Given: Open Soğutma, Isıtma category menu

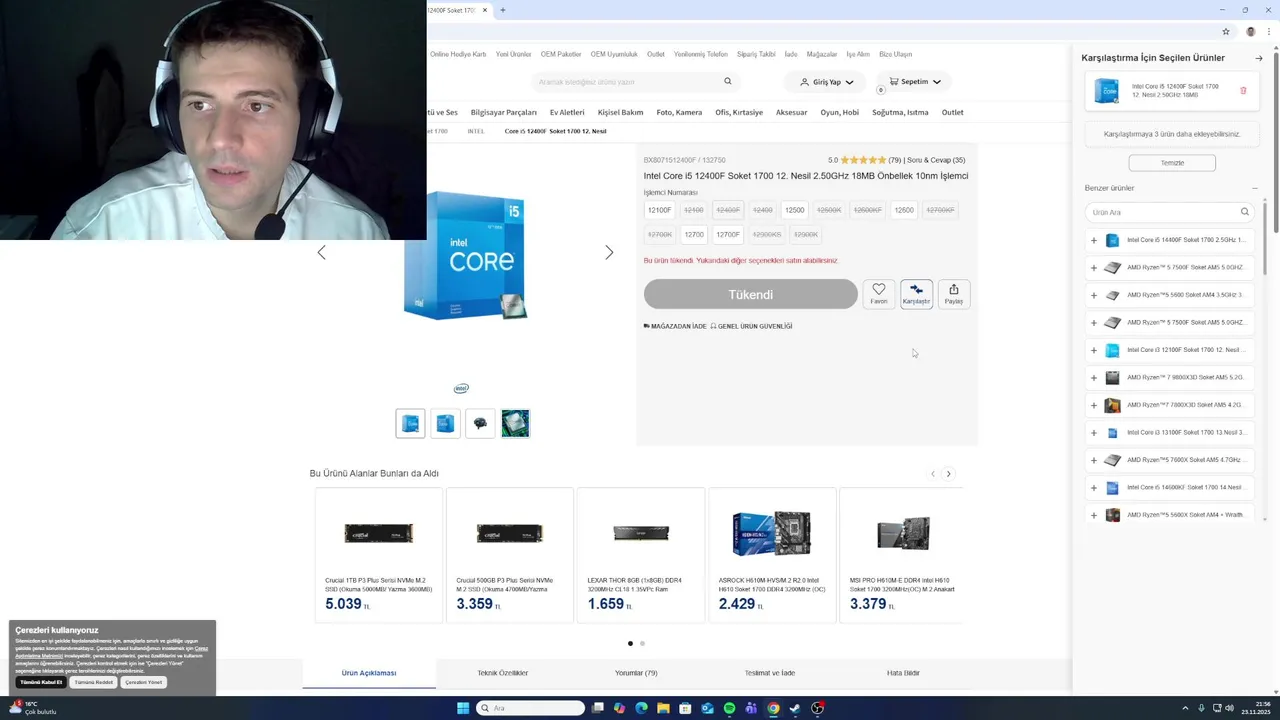Looking at the screenshot, I should [900, 112].
